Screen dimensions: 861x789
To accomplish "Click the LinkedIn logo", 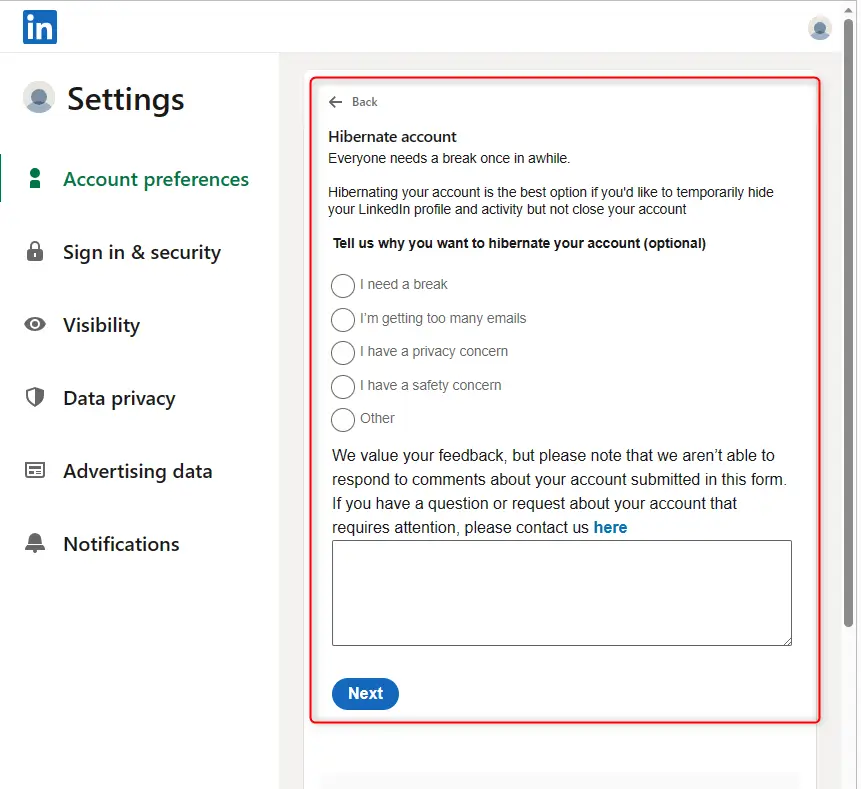I will click(39, 27).
